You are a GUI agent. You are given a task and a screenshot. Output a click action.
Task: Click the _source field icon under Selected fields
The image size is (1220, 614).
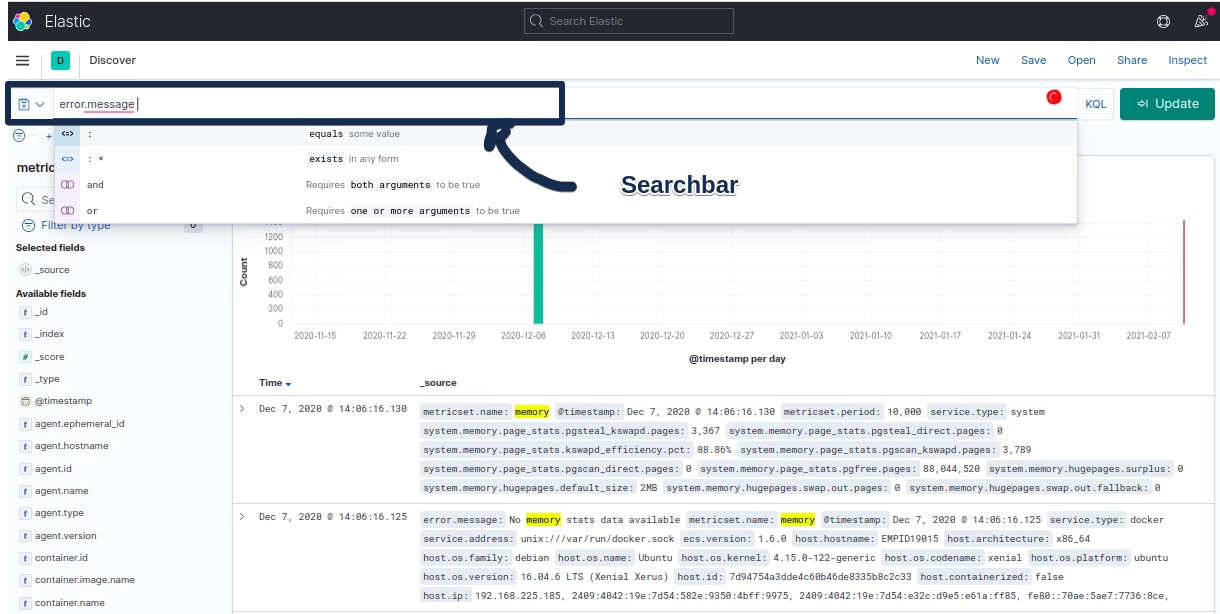24,269
